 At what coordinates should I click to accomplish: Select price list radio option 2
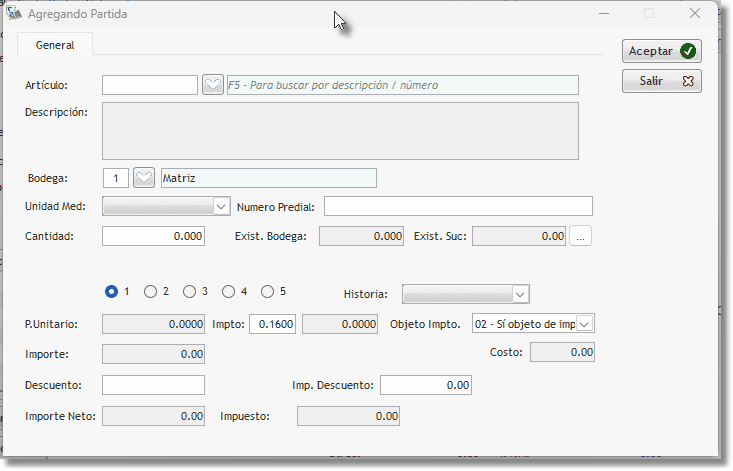point(151,292)
